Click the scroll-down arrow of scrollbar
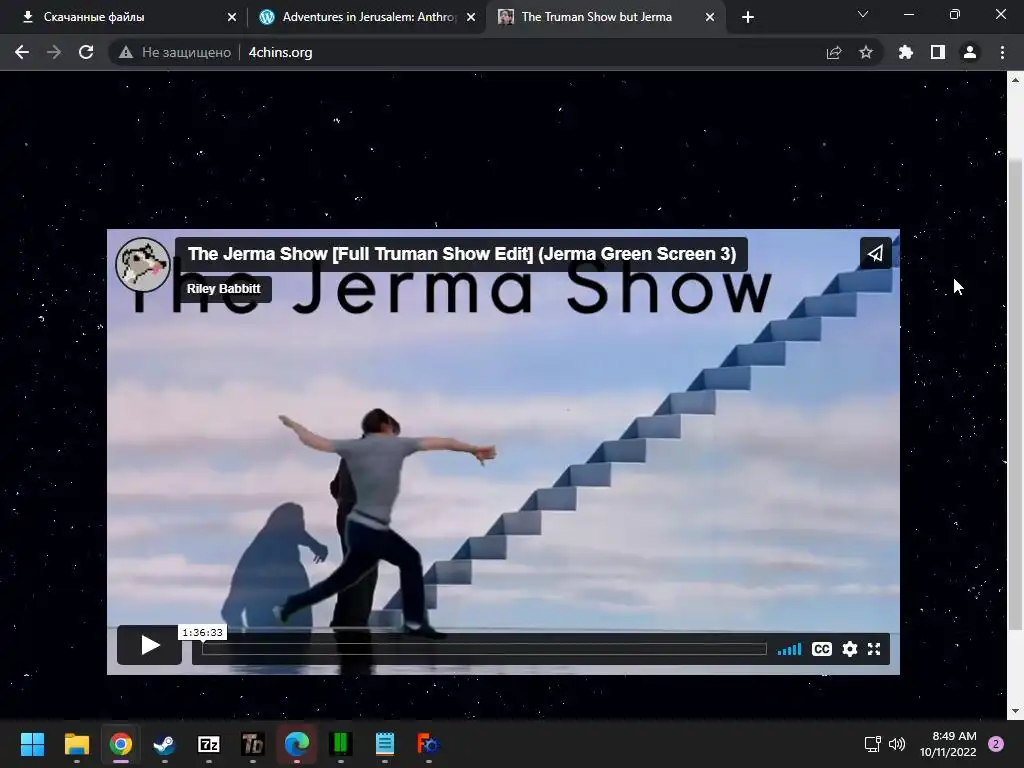 [x=1015, y=711]
